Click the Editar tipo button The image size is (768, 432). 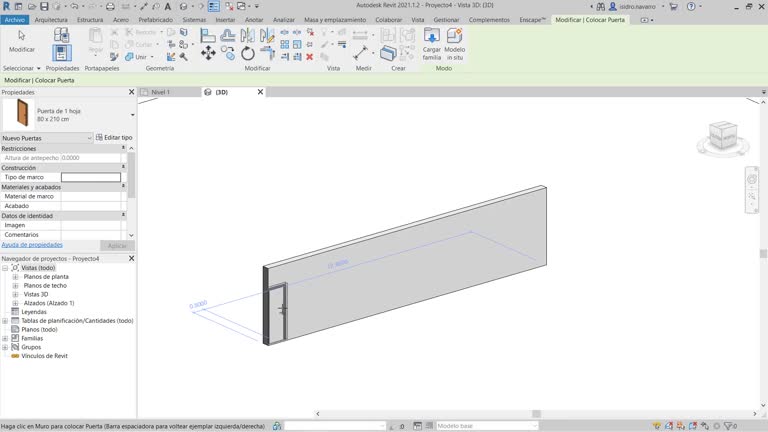115,138
